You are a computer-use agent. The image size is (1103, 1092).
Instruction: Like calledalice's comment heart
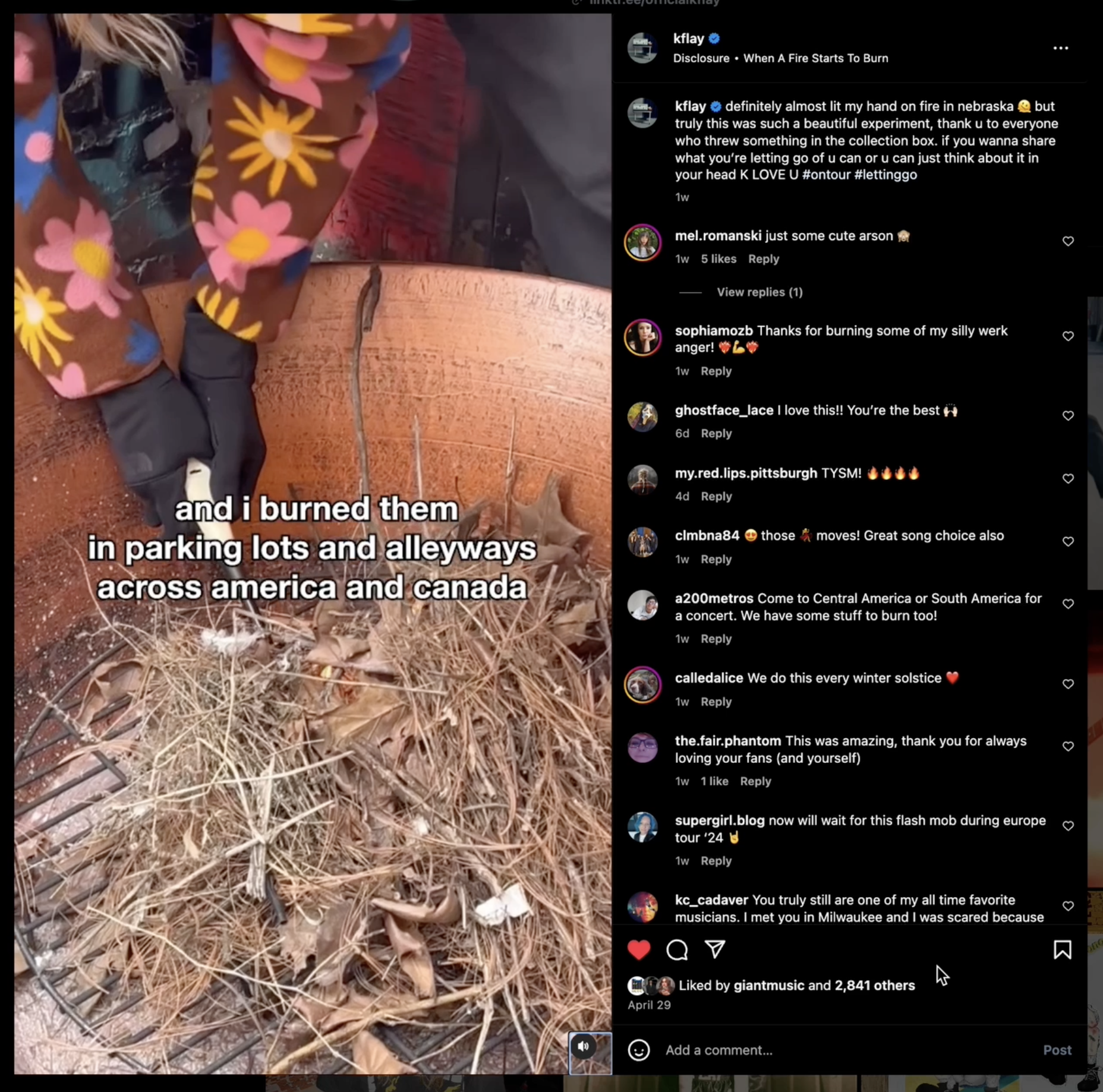click(1068, 684)
